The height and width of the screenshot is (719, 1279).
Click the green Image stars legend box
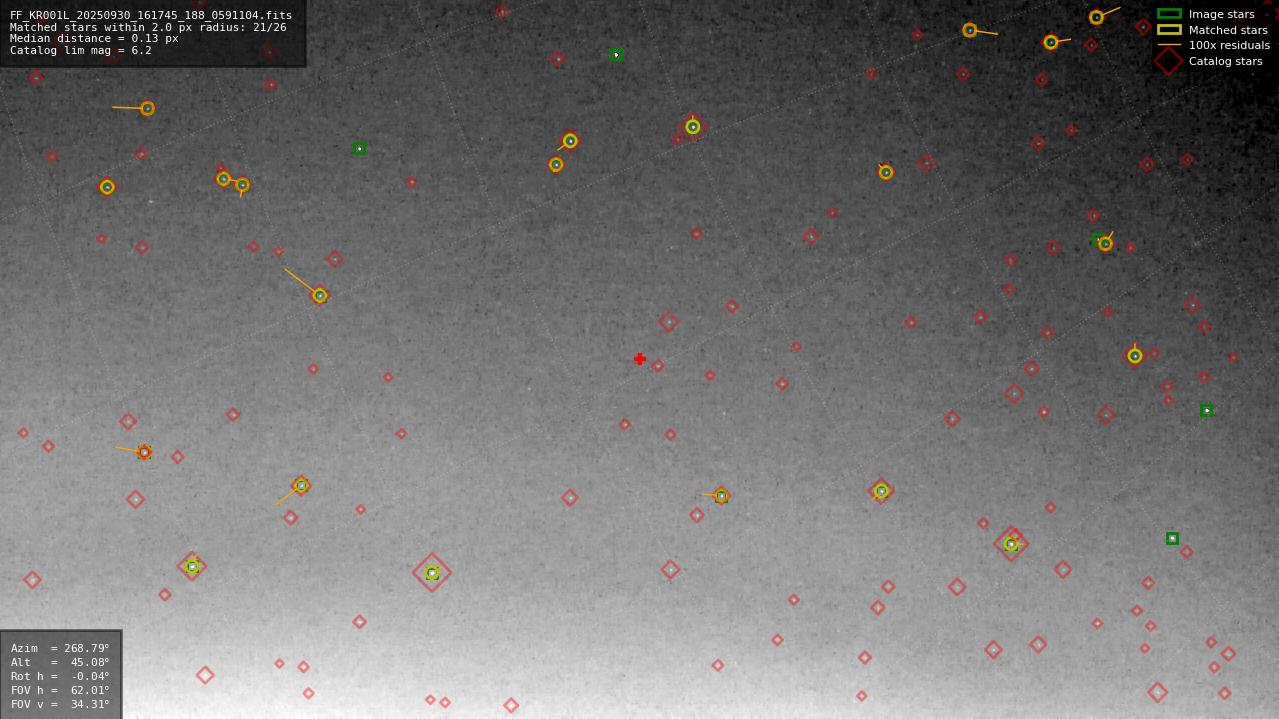tap(1169, 14)
